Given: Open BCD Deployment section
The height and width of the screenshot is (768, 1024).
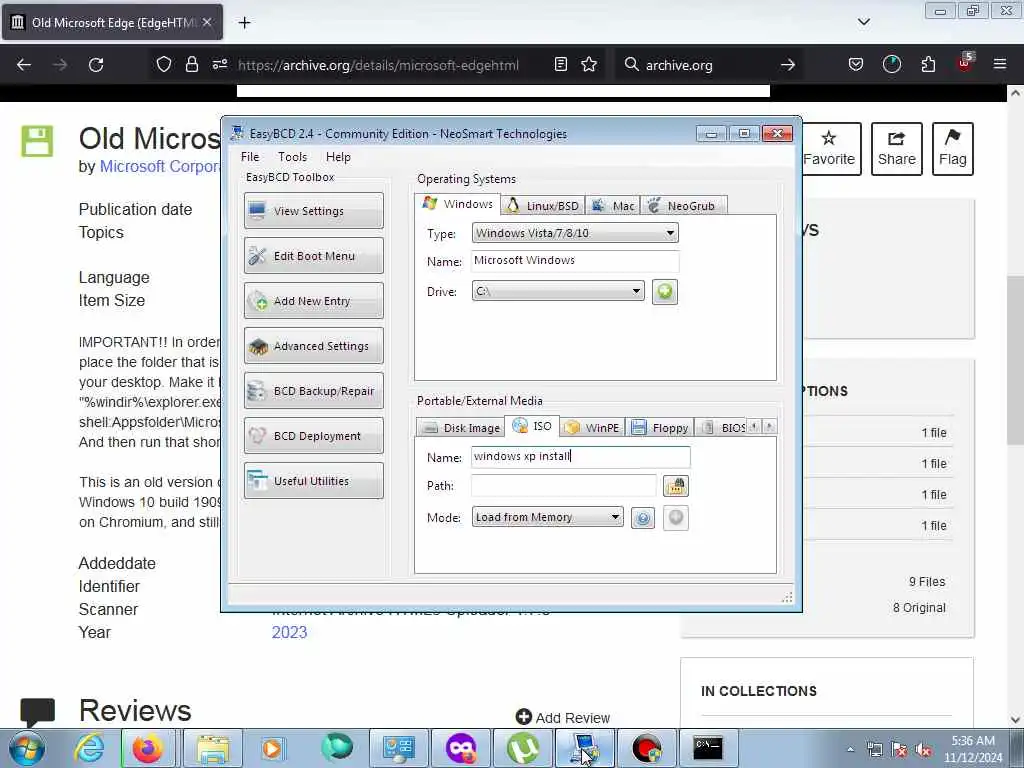Looking at the screenshot, I should point(313,436).
